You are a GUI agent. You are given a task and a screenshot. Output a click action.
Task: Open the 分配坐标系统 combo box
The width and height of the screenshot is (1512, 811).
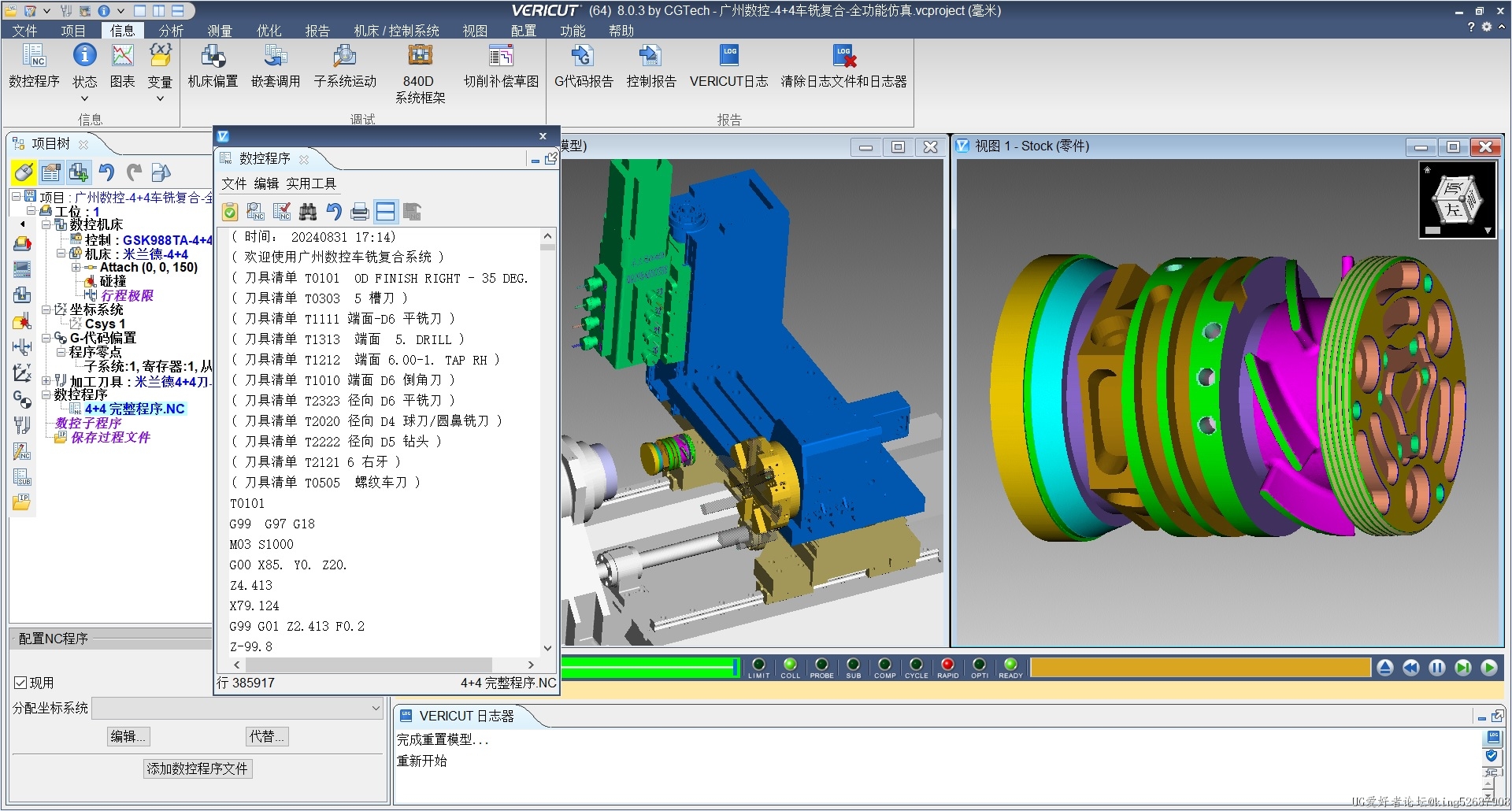point(237,709)
